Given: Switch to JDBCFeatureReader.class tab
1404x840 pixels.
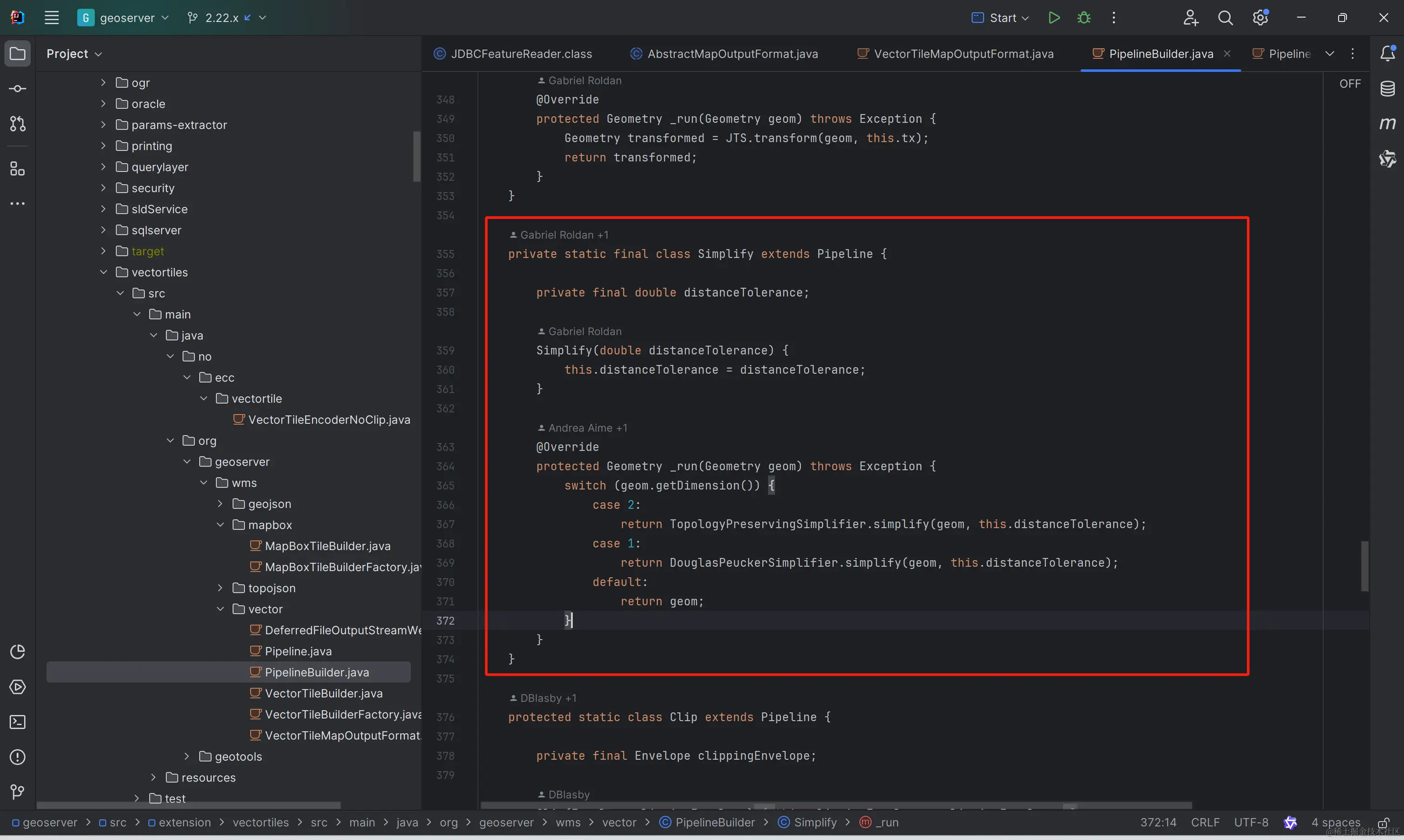Looking at the screenshot, I should tap(513, 54).
